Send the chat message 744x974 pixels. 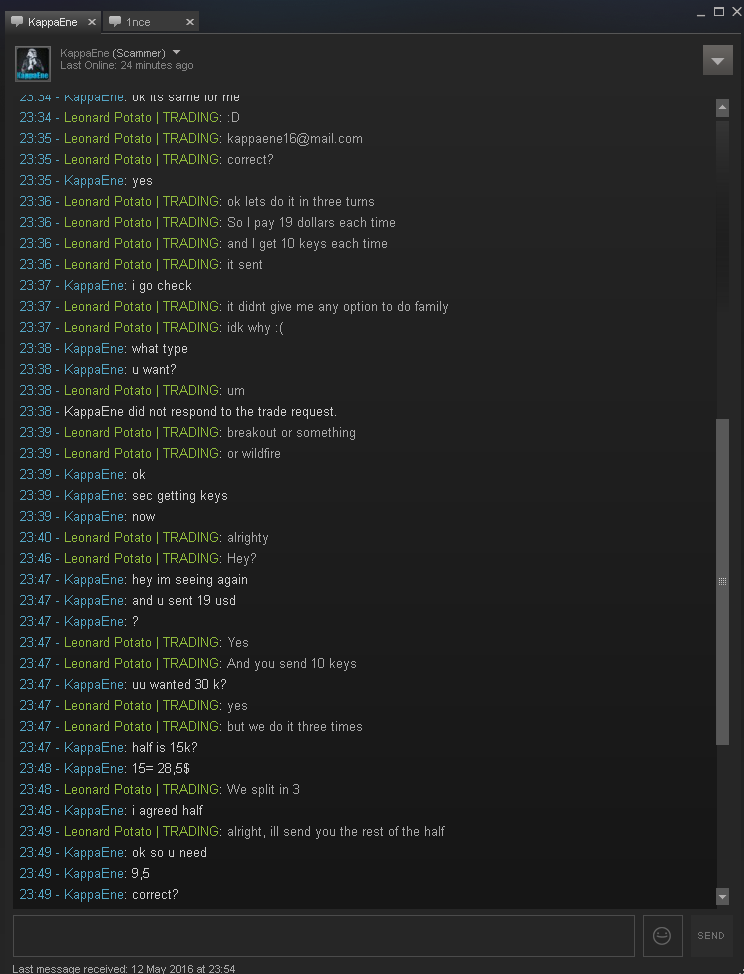[711, 935]
